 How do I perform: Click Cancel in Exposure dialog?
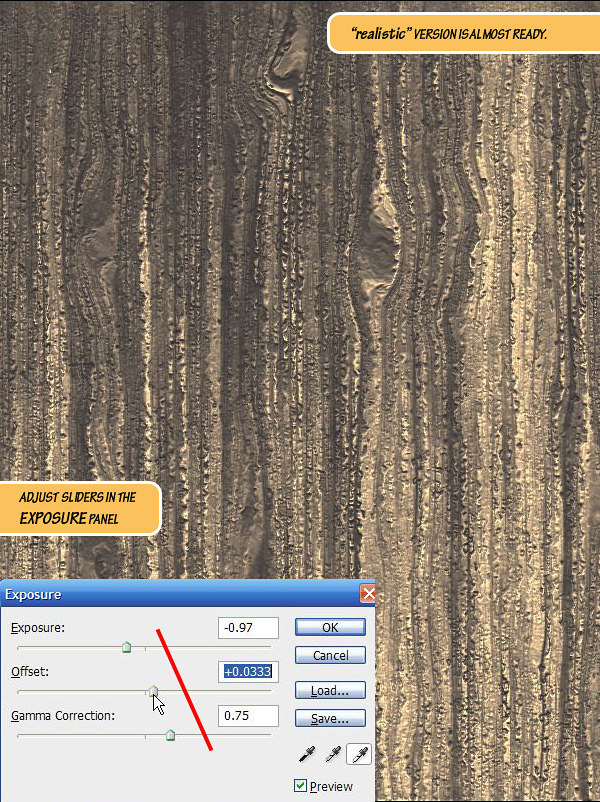coord(330,655)
